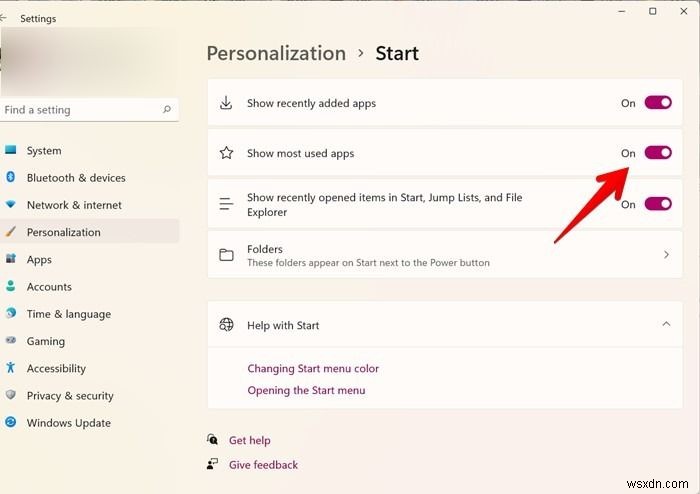The height and width of the screenshot is (494, 700).
Task: Click the Find a setting search box
Action: pos(80,110)
